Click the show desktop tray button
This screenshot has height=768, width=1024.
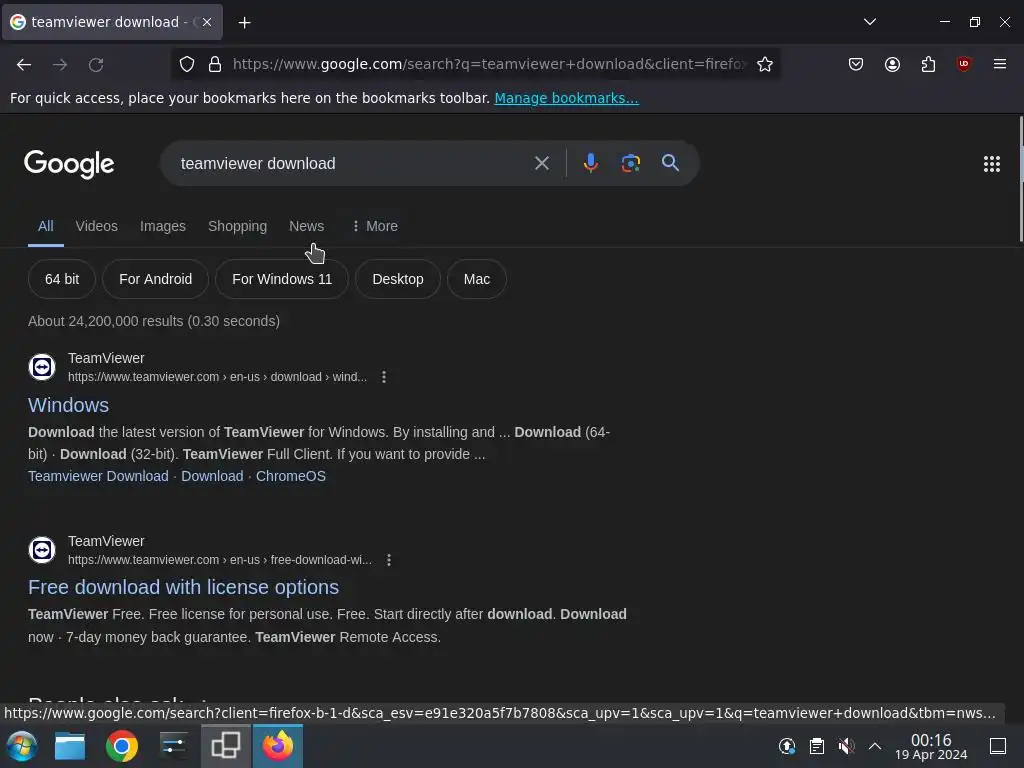[998, 746]
